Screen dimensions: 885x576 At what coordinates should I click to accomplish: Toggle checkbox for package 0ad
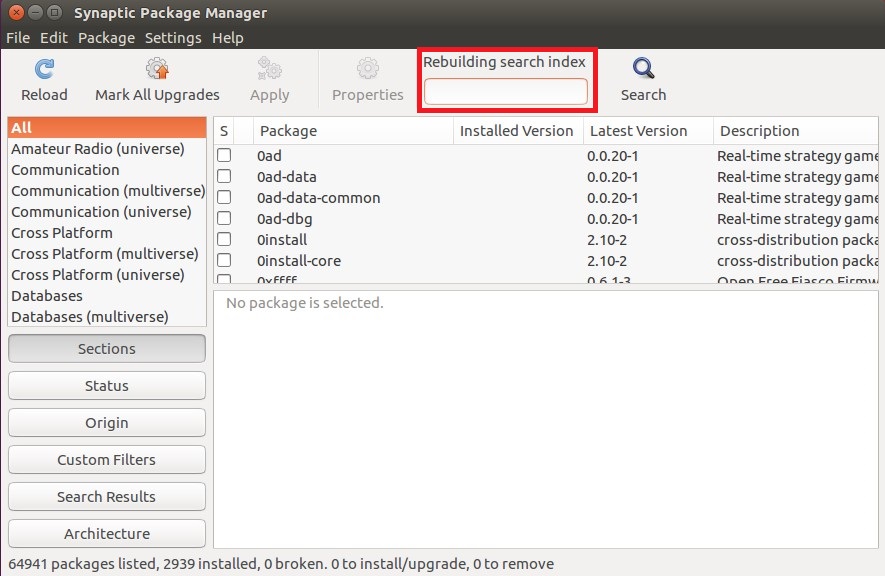224,155
